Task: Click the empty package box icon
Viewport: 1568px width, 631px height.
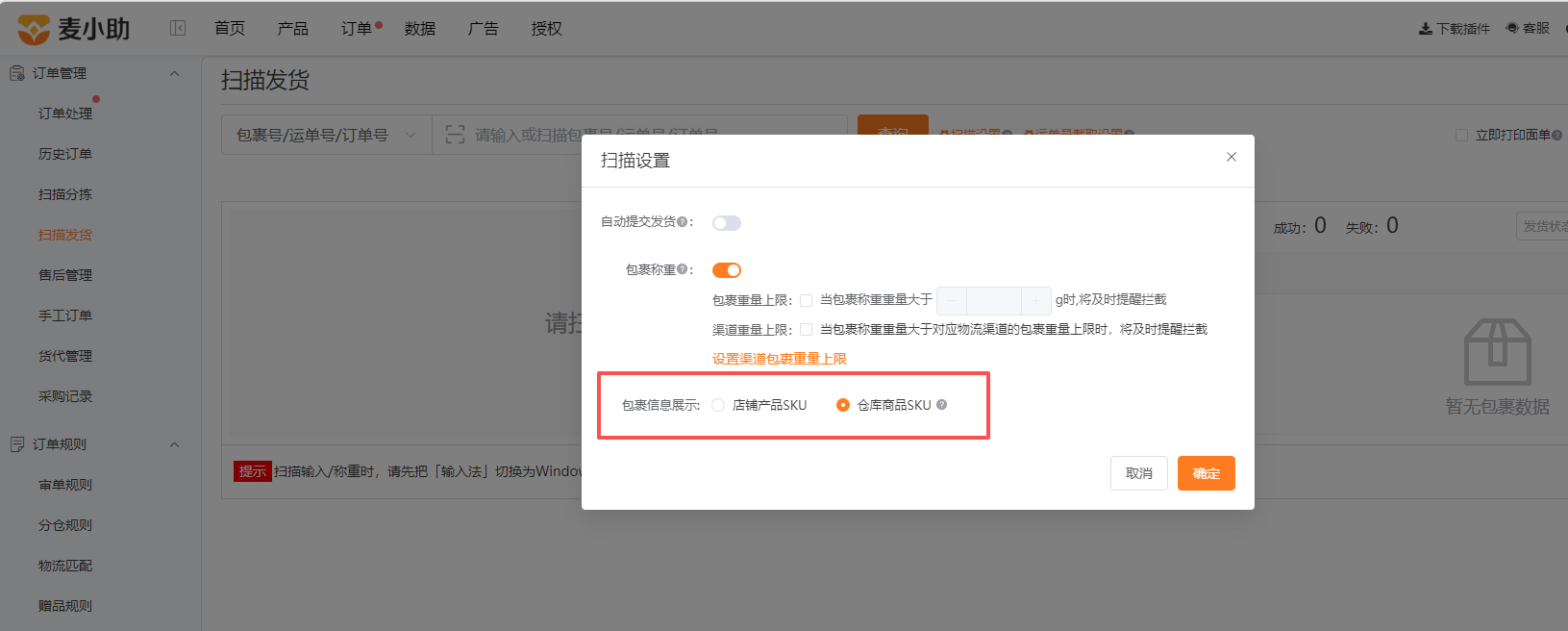Action: (x=1497, y=353)
